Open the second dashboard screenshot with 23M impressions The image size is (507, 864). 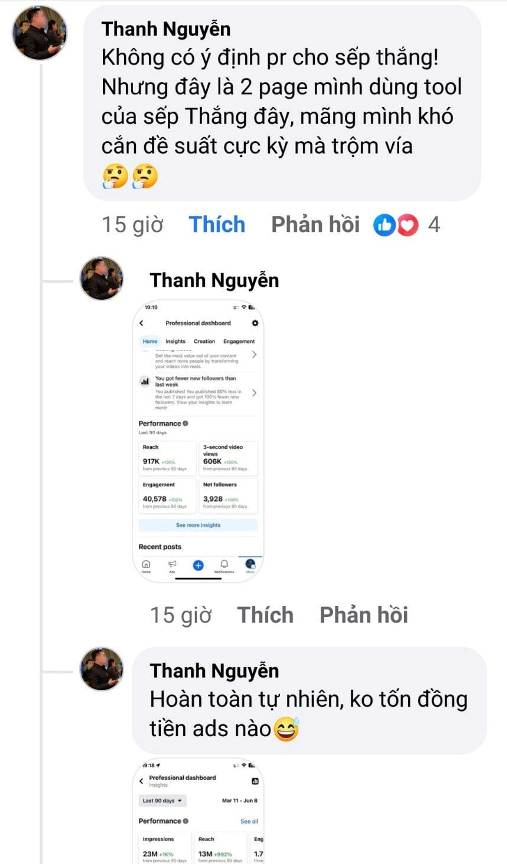coord(198,811)
